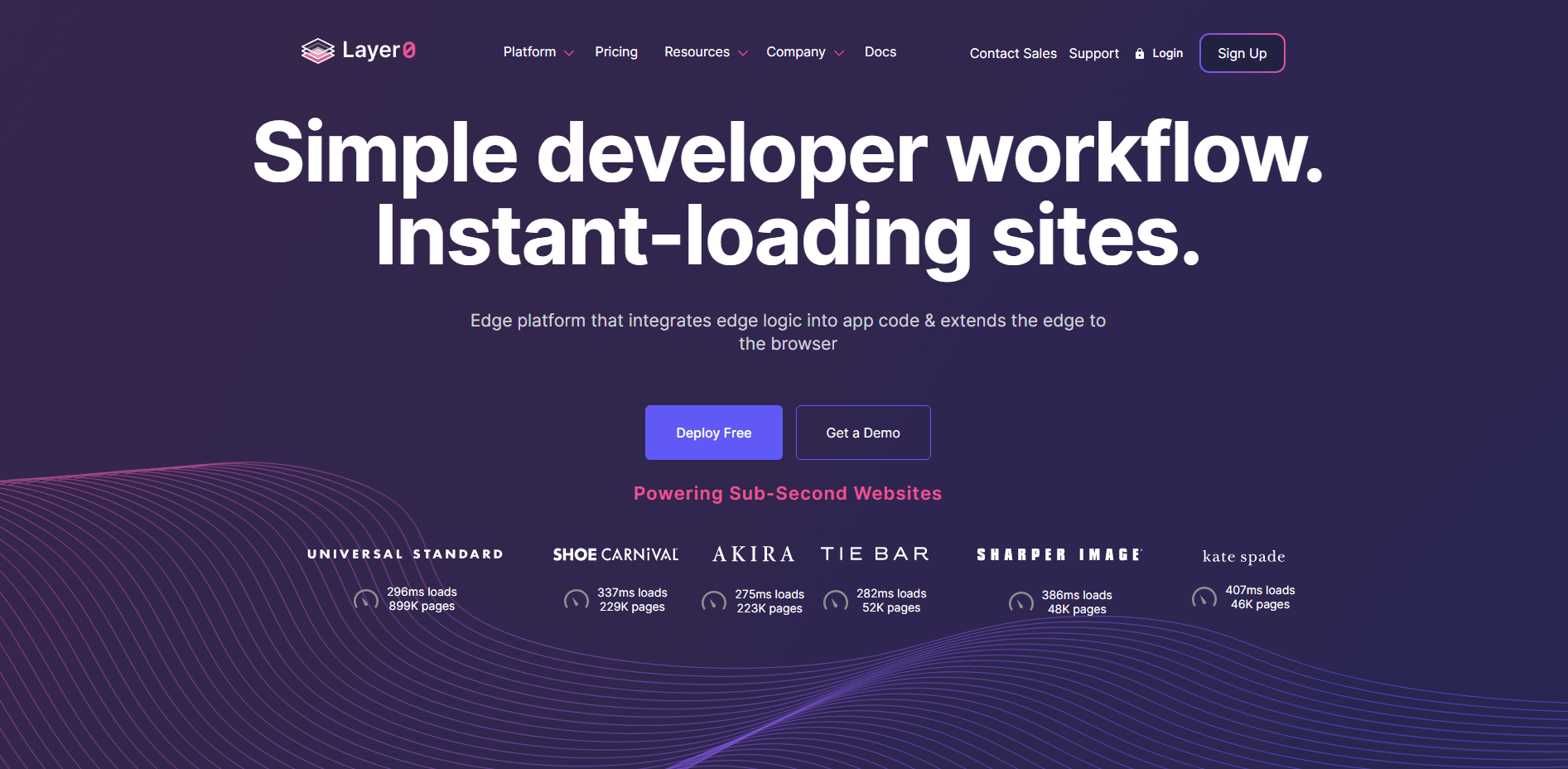This screenshot has height=769, width=1568.
Task: Click the Get a Demo button
Action: point(863,433)
